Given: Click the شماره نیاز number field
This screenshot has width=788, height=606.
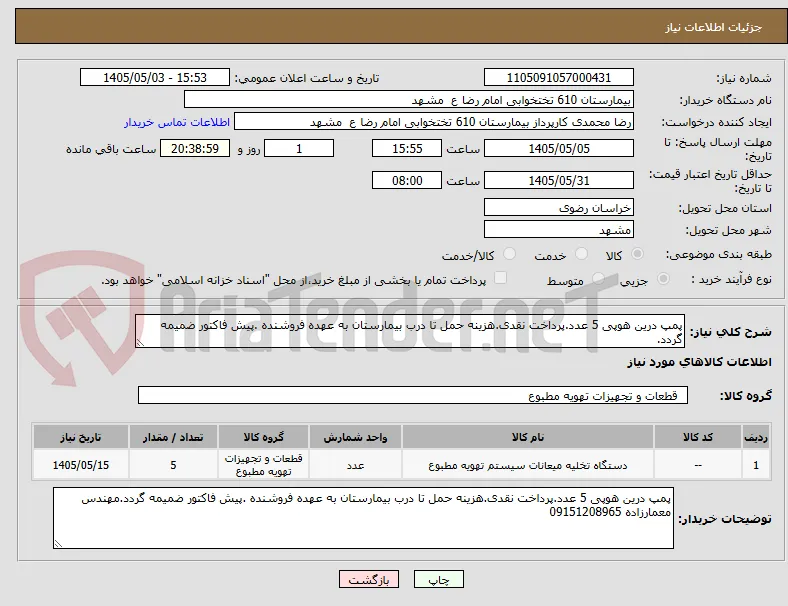Looking at the screenshot, I should [558, 77].
